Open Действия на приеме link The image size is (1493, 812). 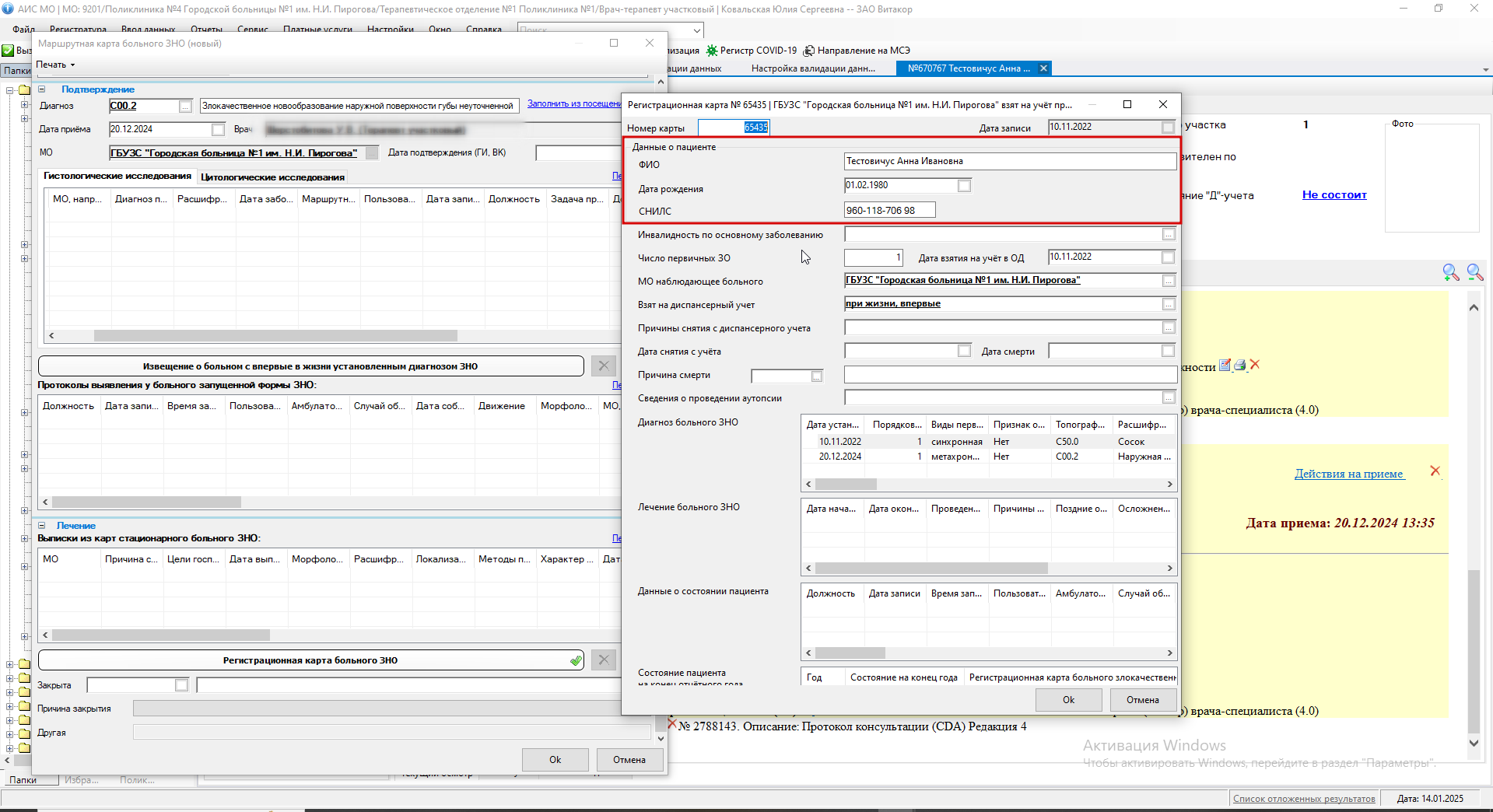(1349, 474)
